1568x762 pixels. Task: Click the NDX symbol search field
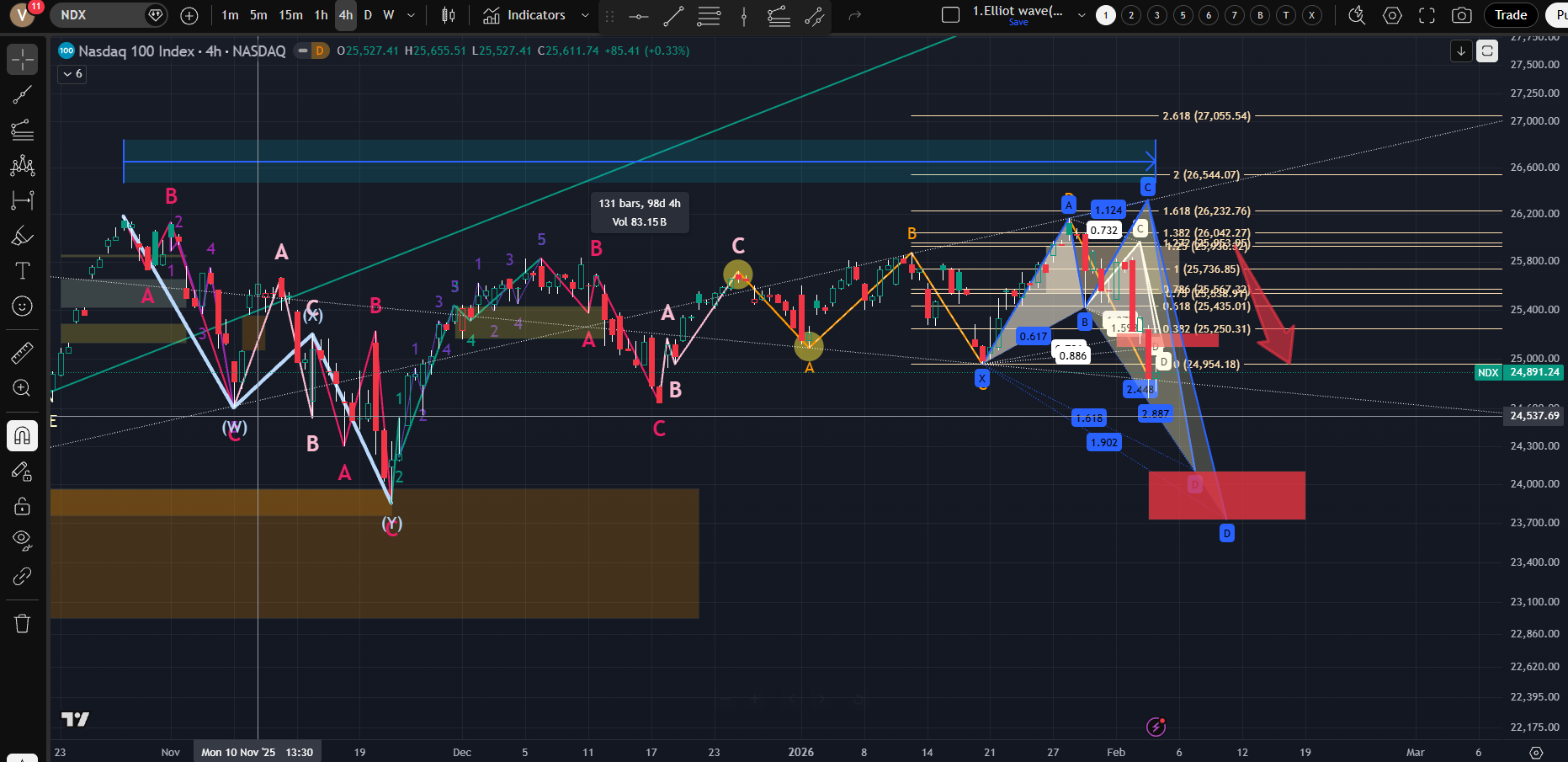[97, 15]
